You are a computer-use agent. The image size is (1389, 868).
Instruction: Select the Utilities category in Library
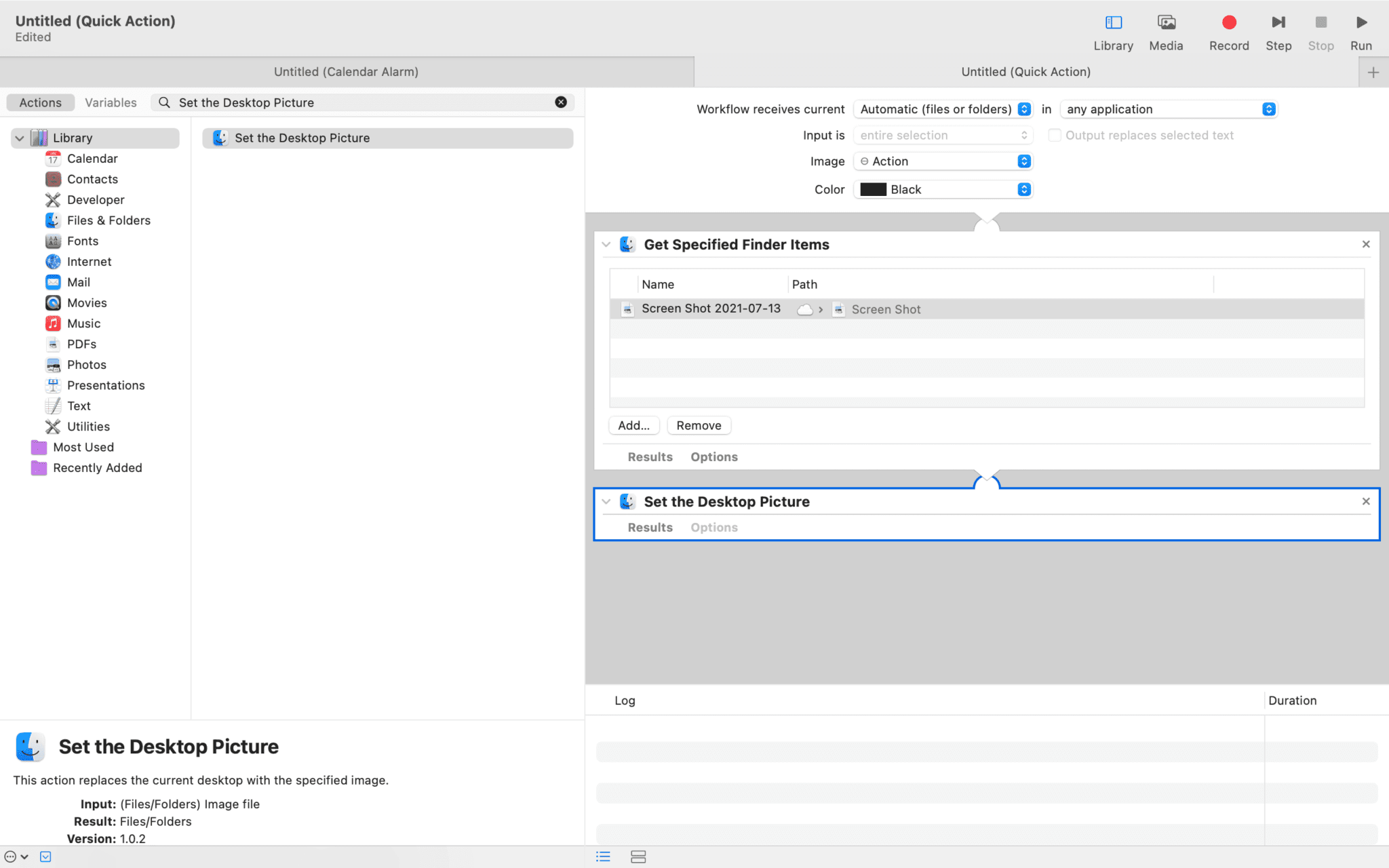89,426
